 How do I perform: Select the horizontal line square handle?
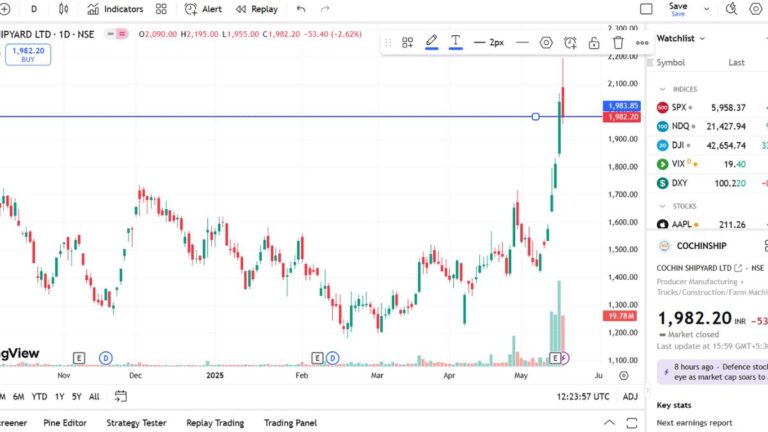535,117
